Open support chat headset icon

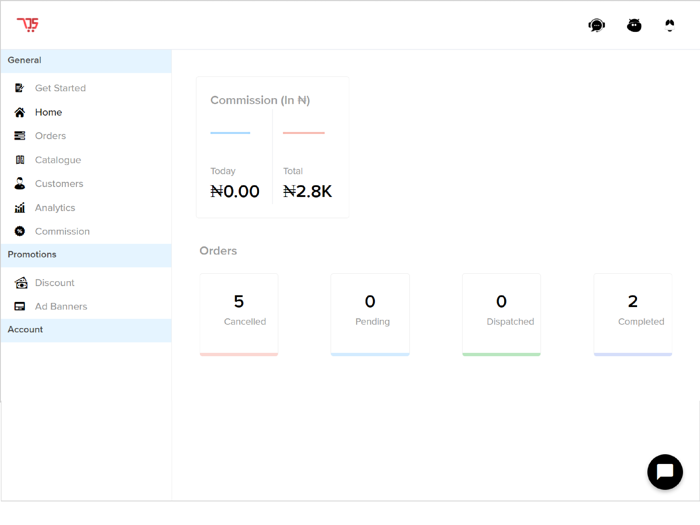[596, 25]
